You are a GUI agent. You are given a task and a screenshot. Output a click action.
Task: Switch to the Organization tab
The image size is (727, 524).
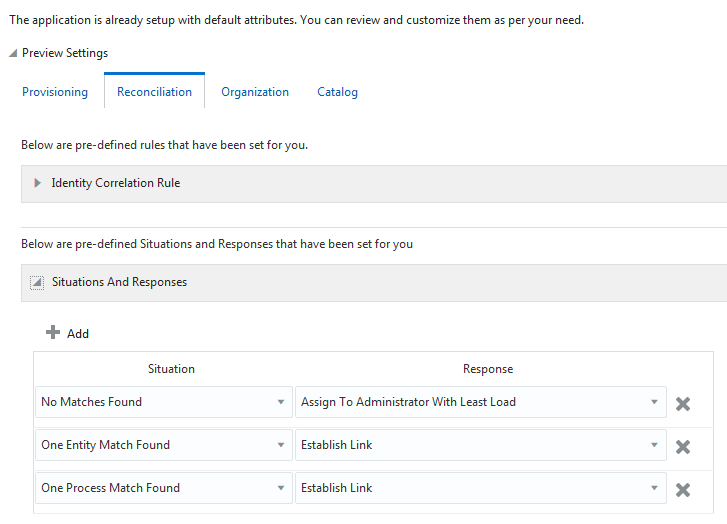pyautogui.click(x=255, y=92)
